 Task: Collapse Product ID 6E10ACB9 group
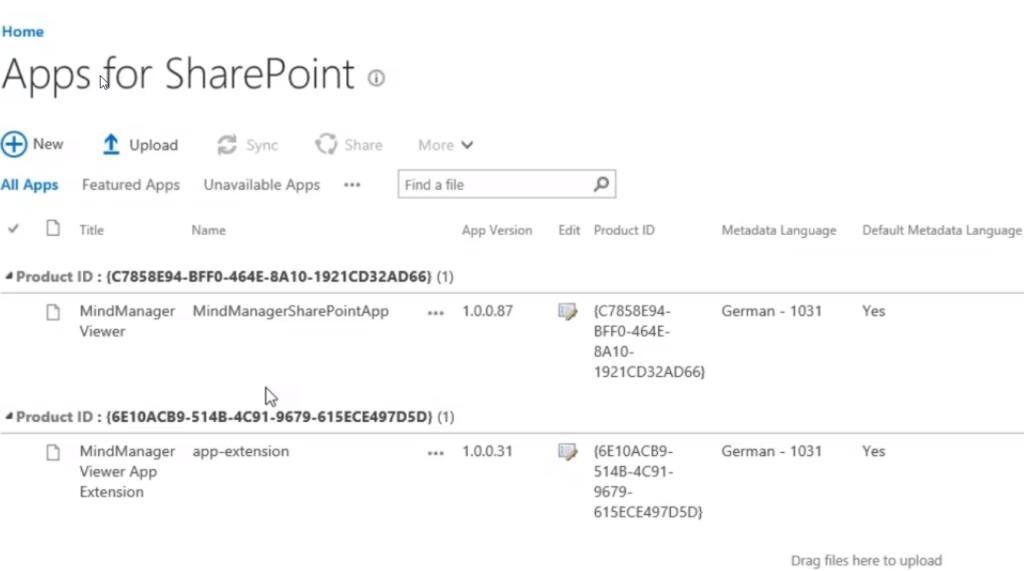(8, 416)
